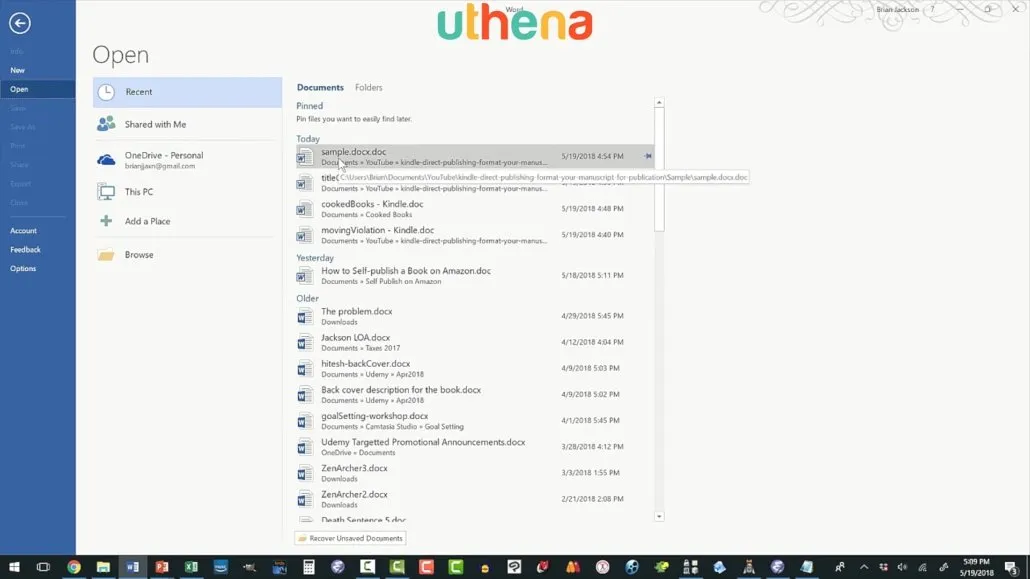The width and height of the screenshot is (1030, 579).
Task: Click Word icon beside ZenArcher3.docx
Action: [304, 473]
